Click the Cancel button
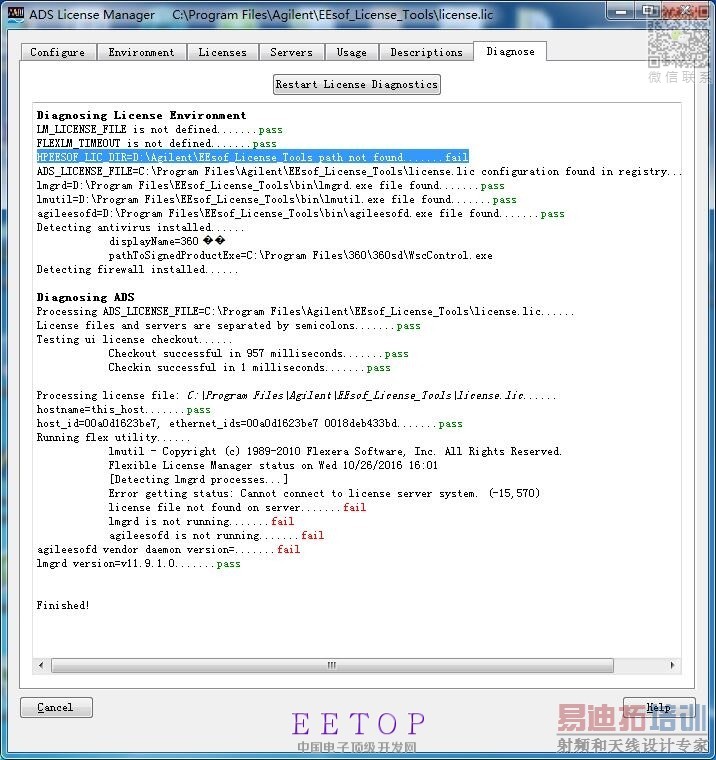This screenshot has height=760, width=716. pyautogui.click(x=56, y=707)
